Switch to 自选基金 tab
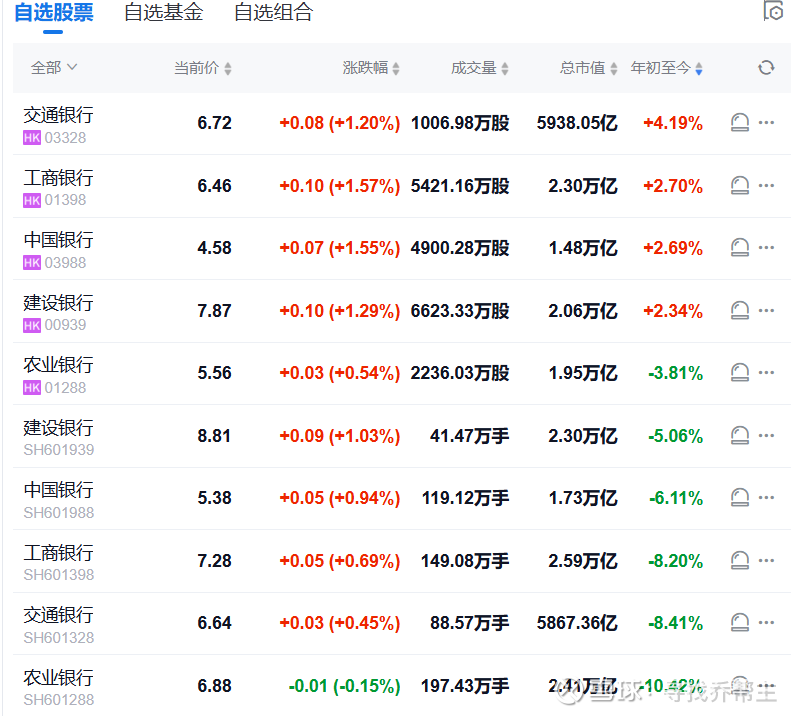 pyautogui.click(x=164, y=13)
